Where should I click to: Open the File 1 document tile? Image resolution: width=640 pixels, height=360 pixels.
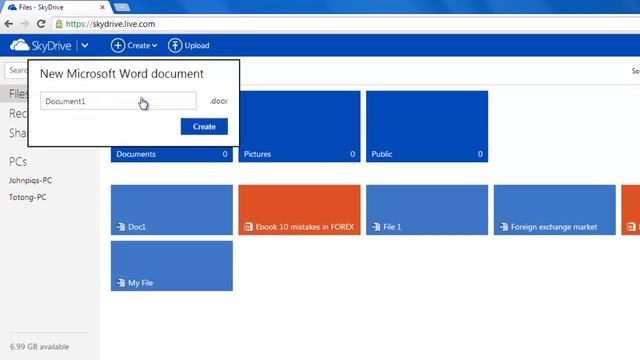pos(427,210)
